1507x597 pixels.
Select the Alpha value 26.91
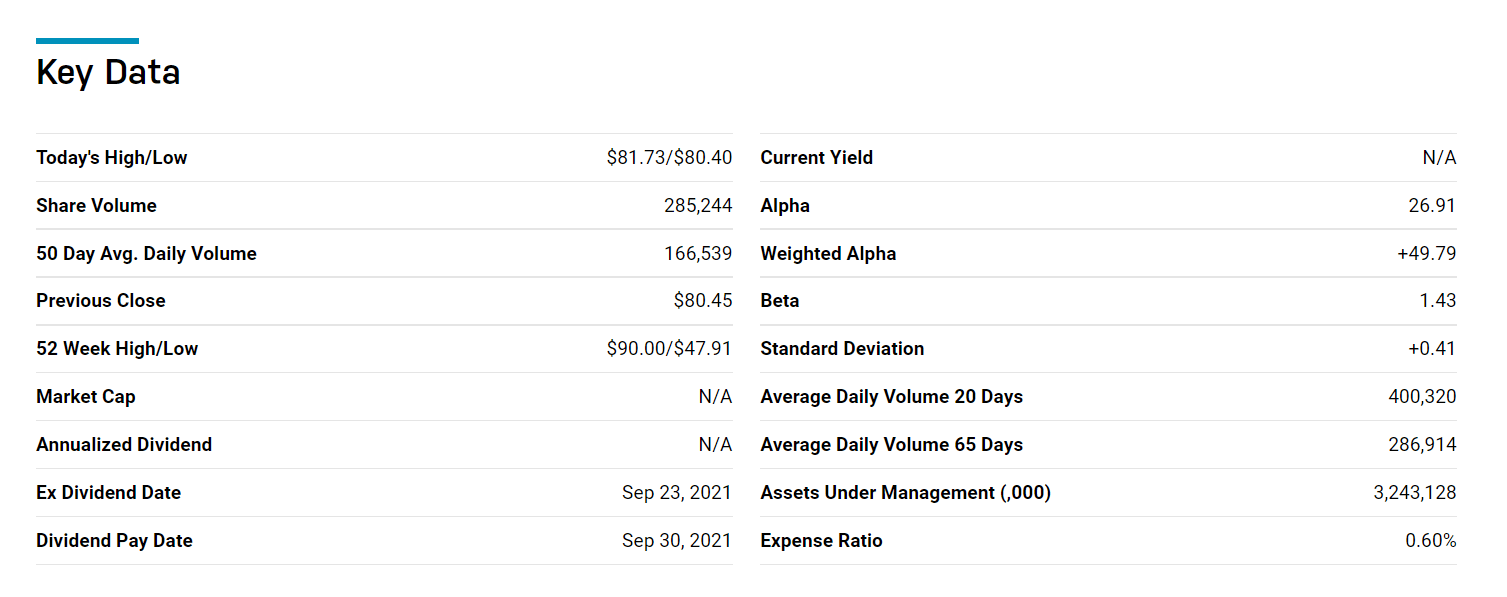(1432, 206)
